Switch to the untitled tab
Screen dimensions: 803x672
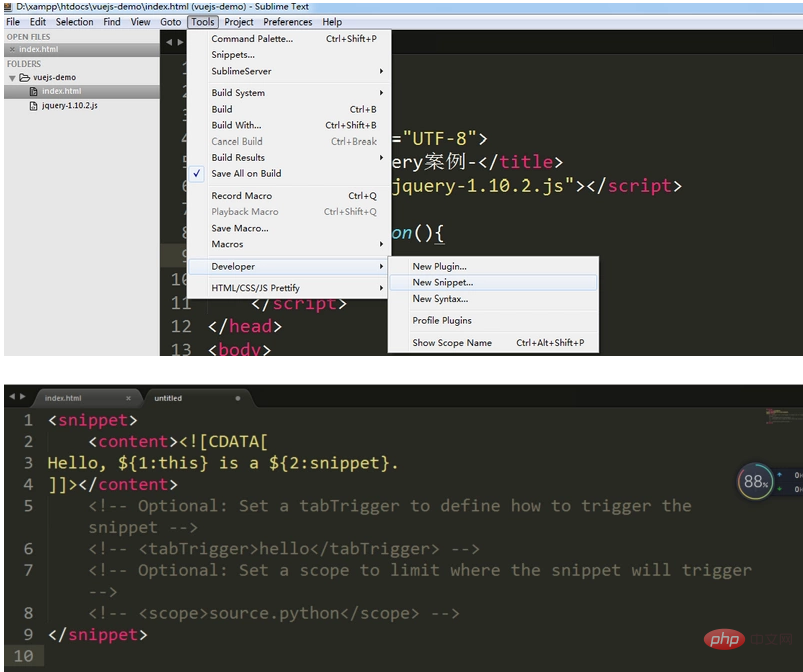click(x=197, y=398)
